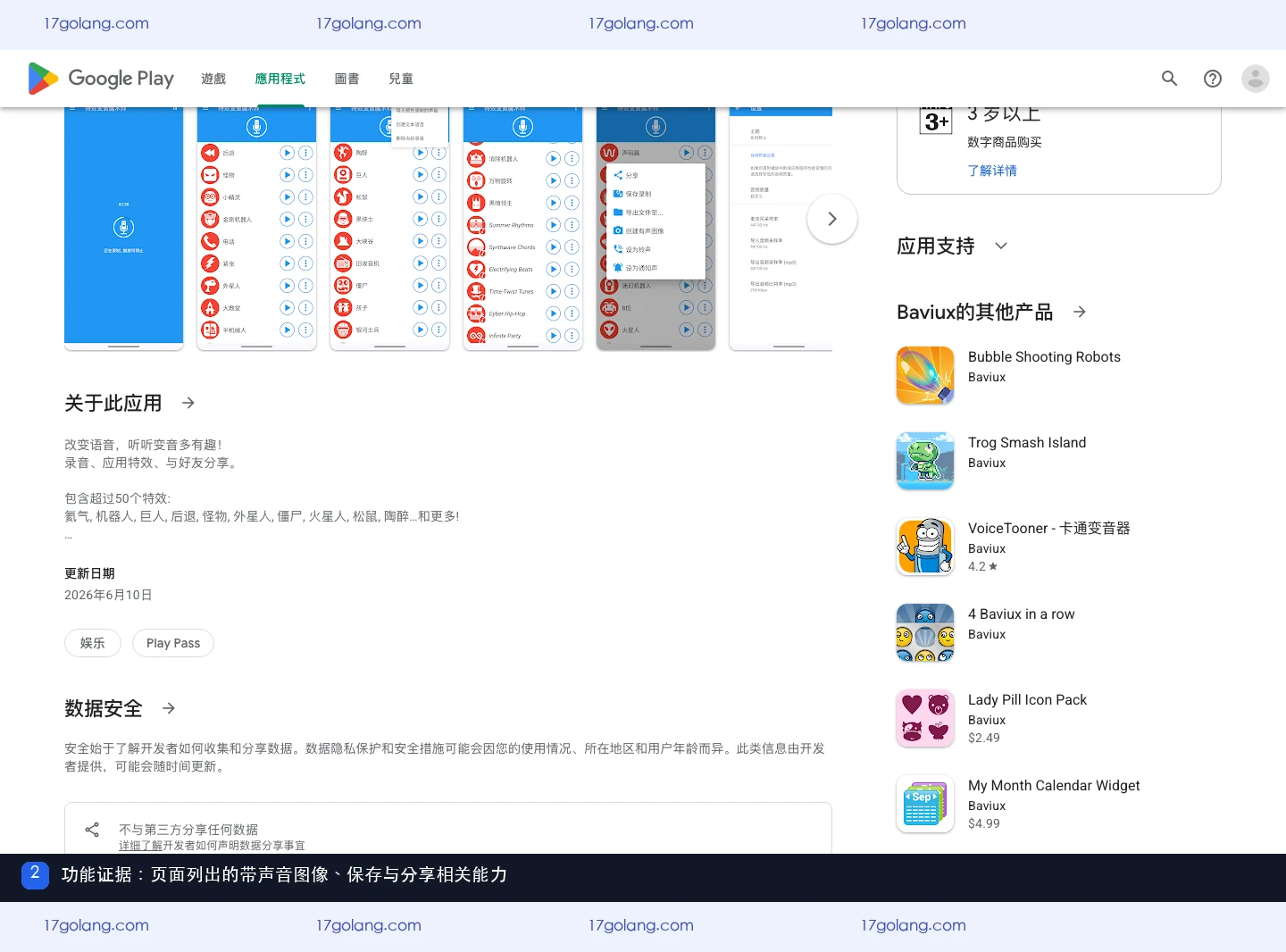Click the 3+ content rating badge
Viewport: 1286px width, 952px height.
pos(936,120)
